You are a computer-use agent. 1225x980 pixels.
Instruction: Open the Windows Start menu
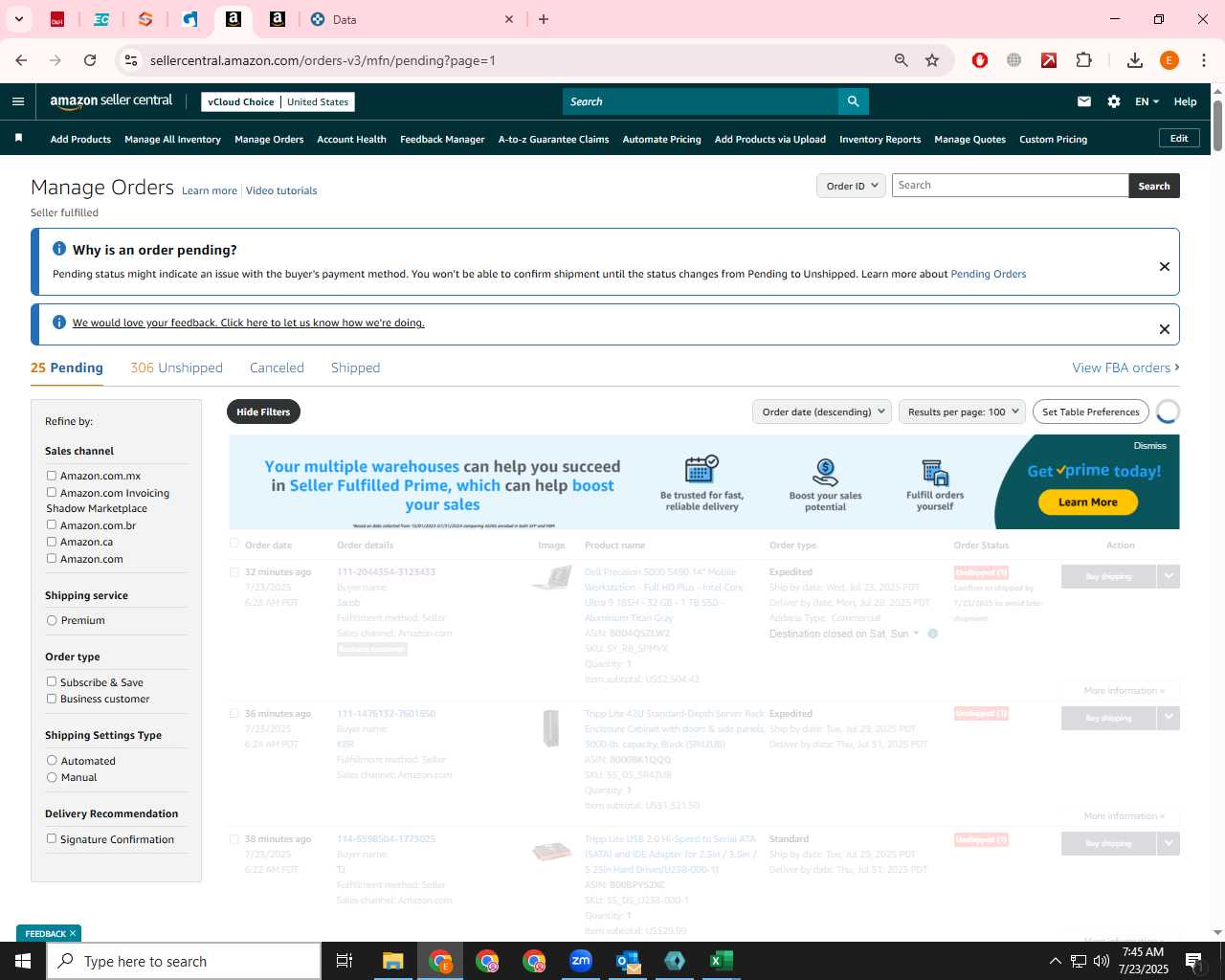tap(23, 961)
